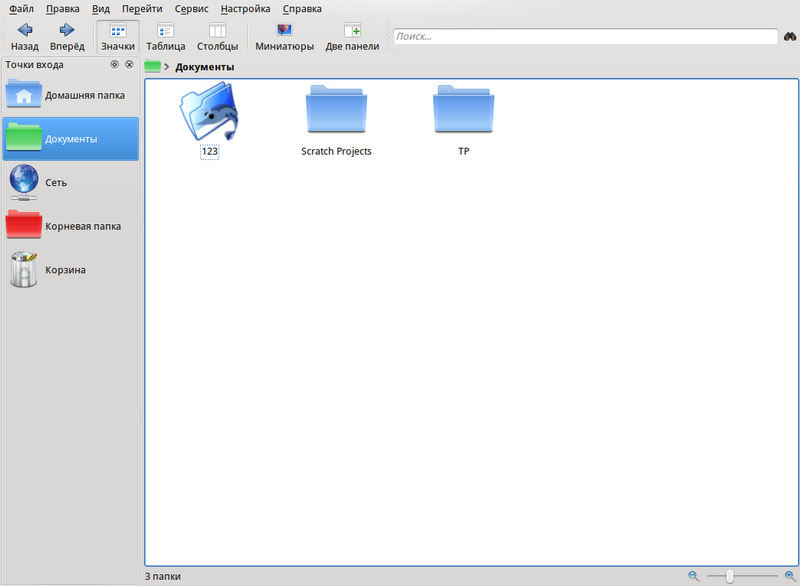Close the Точки входа panel

coord(129,64)
